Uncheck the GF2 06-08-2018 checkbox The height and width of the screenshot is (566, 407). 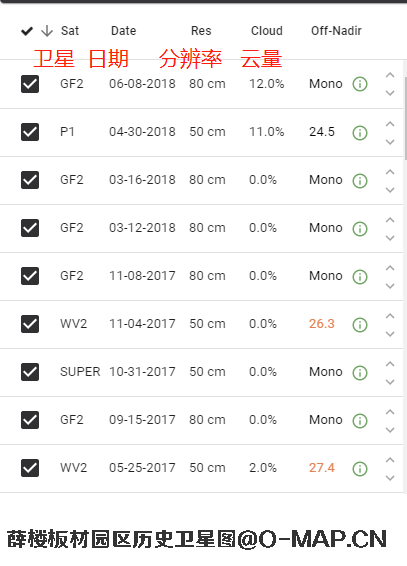(30, 84)
